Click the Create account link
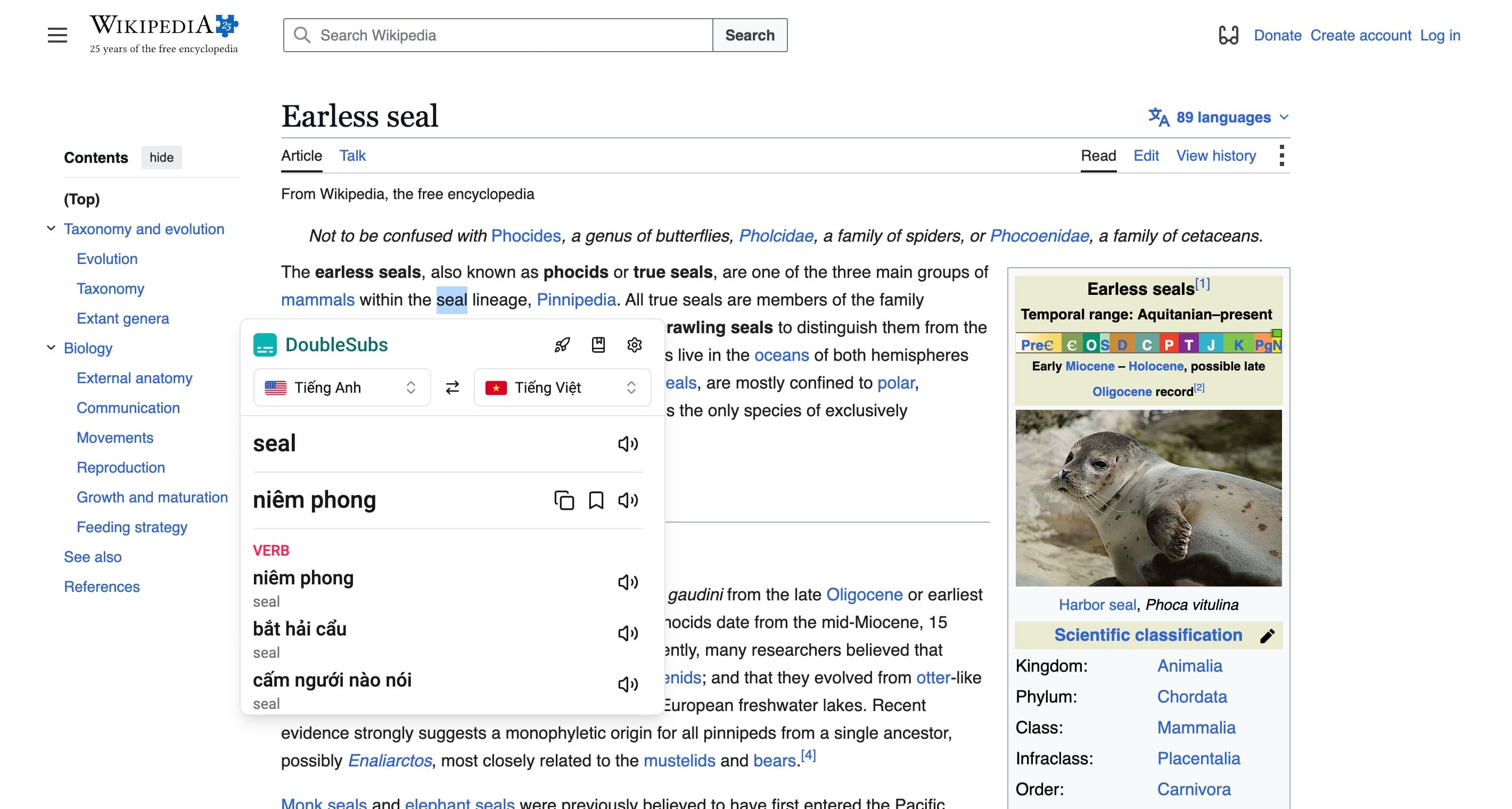 1361,35
